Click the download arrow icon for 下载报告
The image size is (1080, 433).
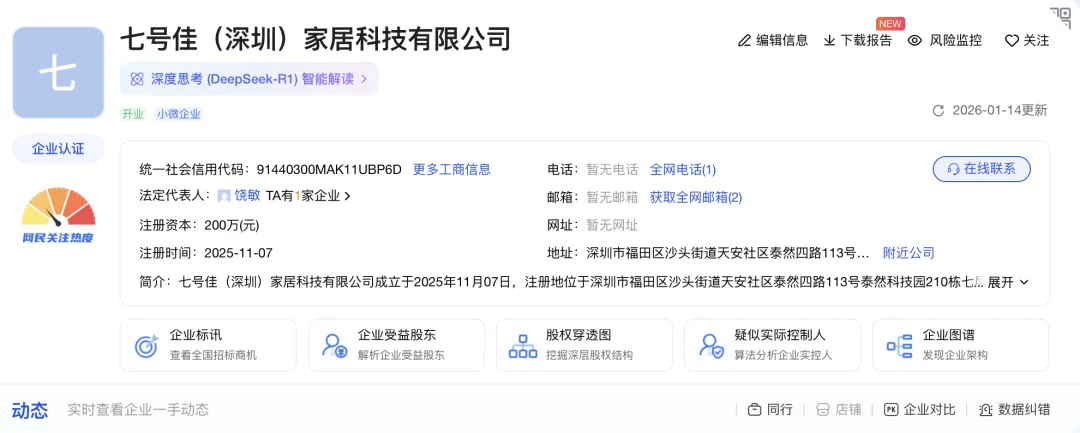click(829, 41)
